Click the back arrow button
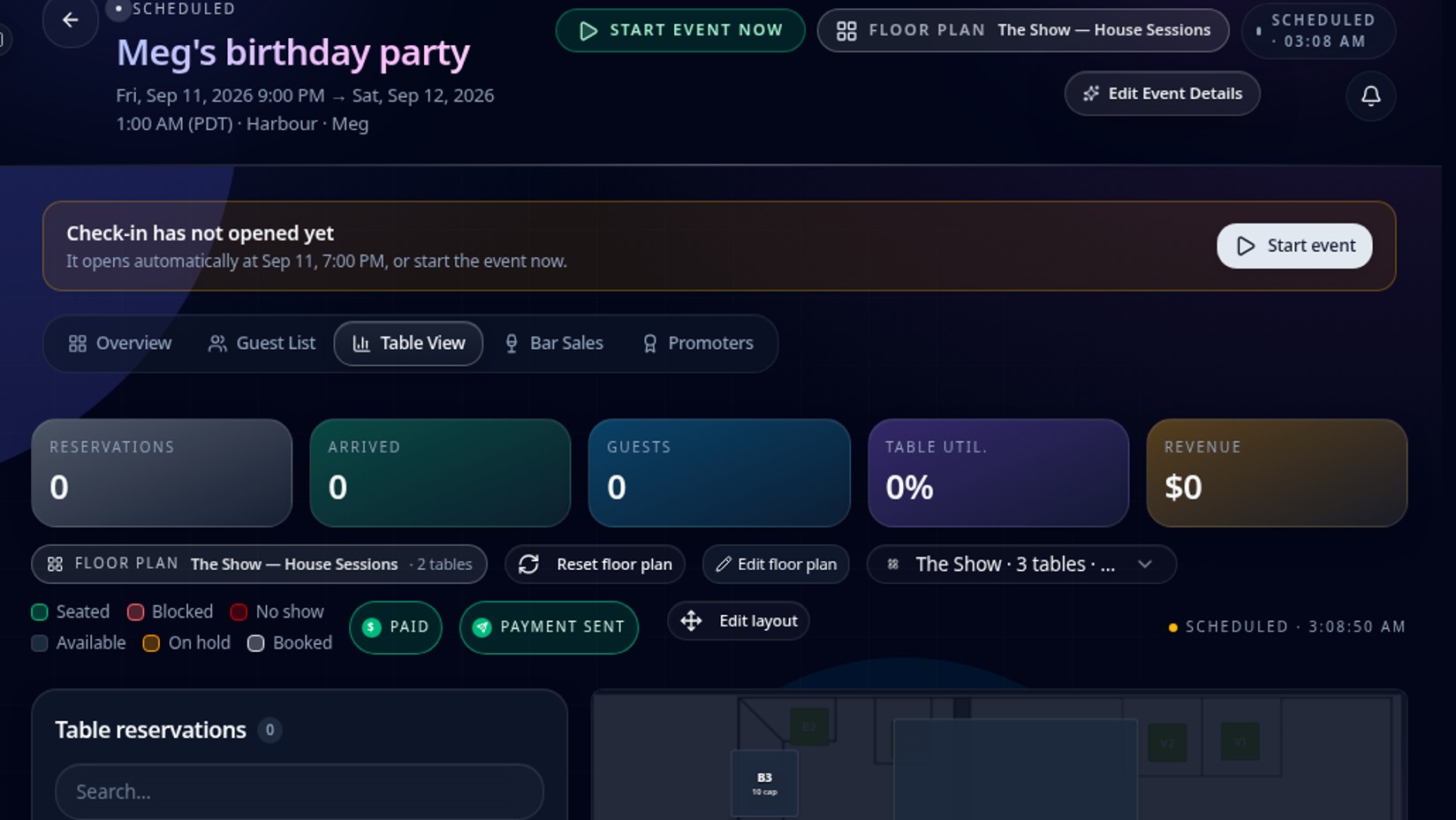Viewport: 1456px width, 820px height. pos(71,19)
